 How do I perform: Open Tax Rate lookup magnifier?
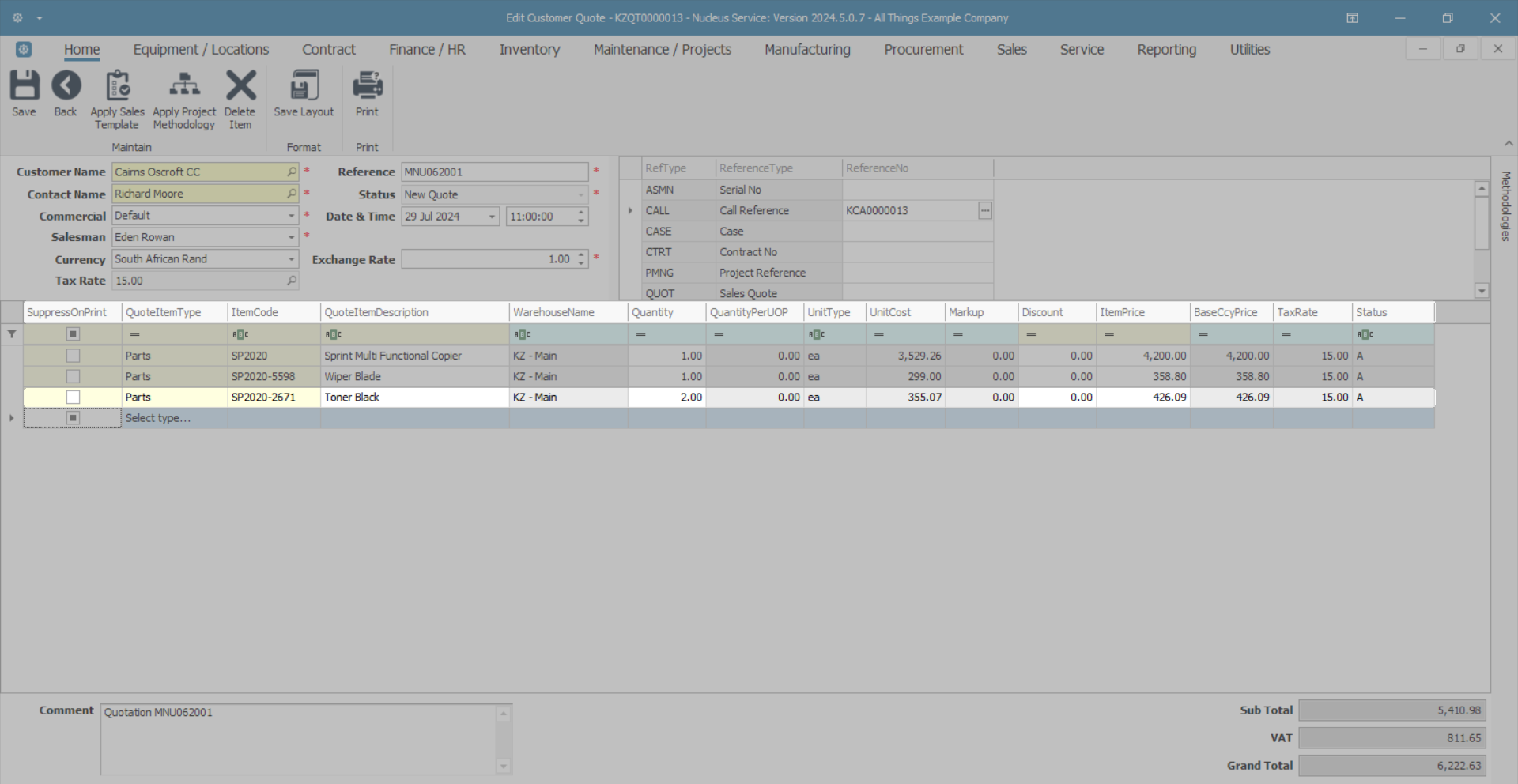pyautogui.click(x=292, y=281)
